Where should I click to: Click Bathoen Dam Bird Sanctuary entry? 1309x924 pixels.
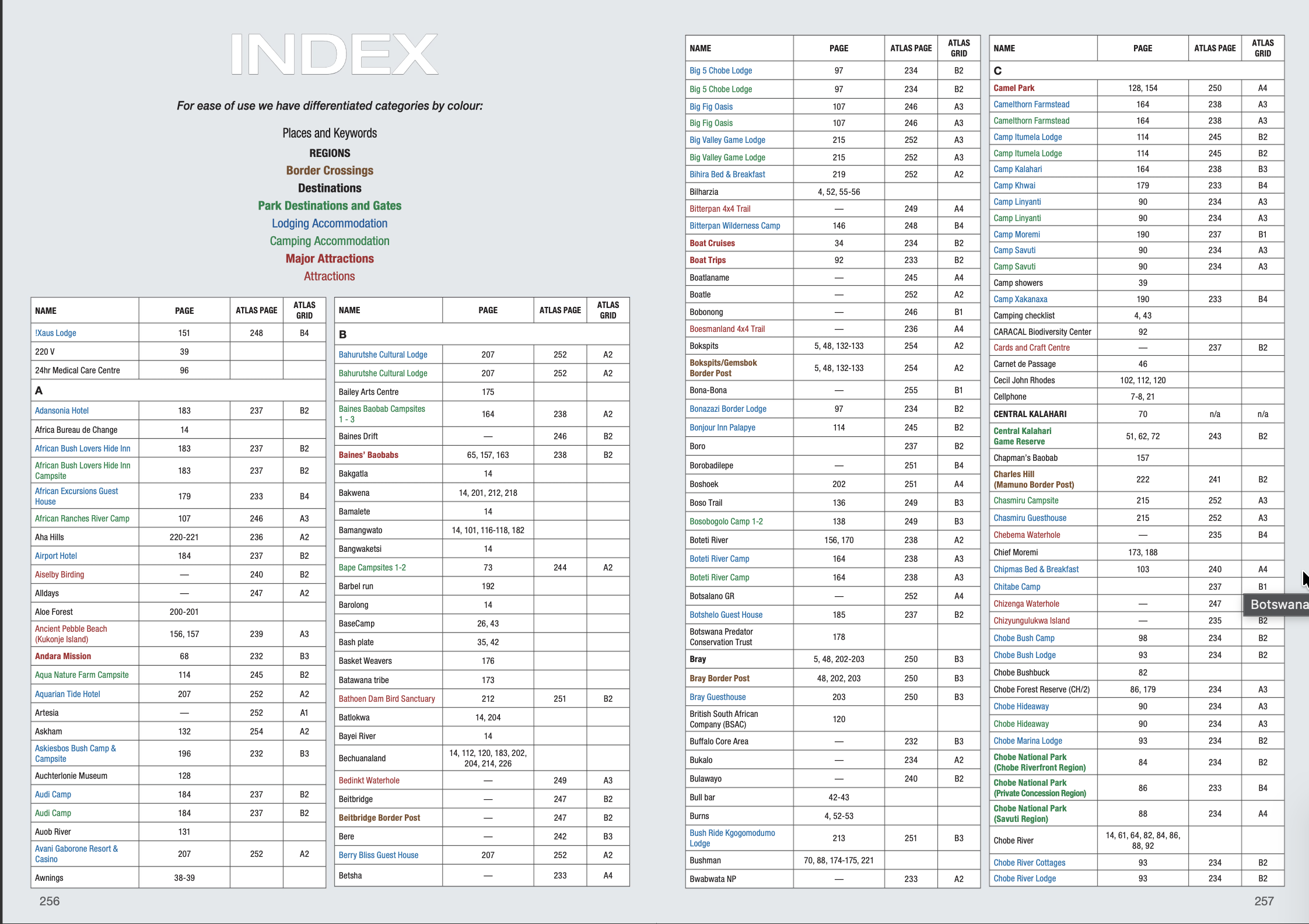point(387,699)
